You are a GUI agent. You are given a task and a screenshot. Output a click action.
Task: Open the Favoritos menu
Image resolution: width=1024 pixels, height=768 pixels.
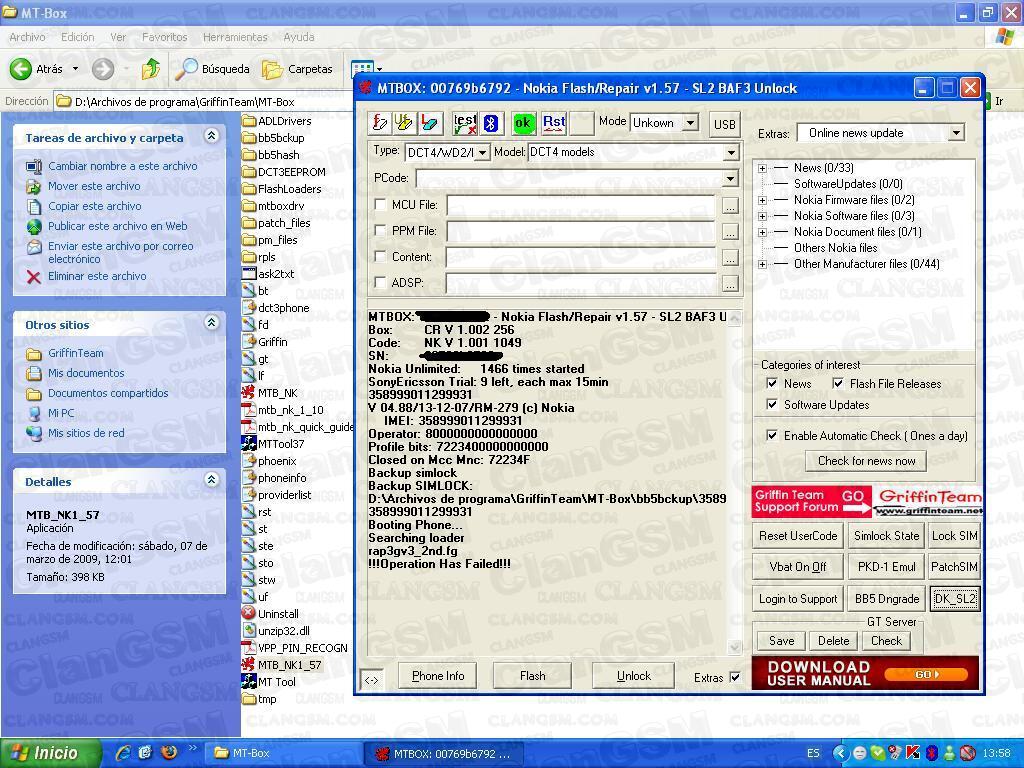[165, 37]
